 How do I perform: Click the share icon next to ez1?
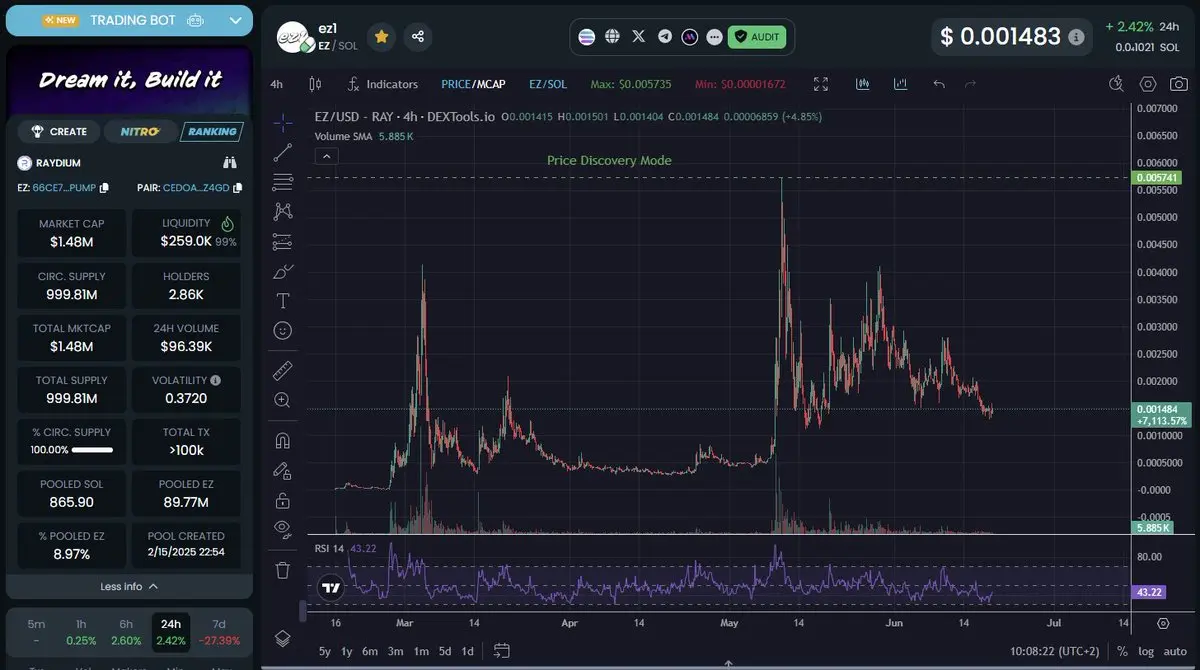[x=418, y=37]
